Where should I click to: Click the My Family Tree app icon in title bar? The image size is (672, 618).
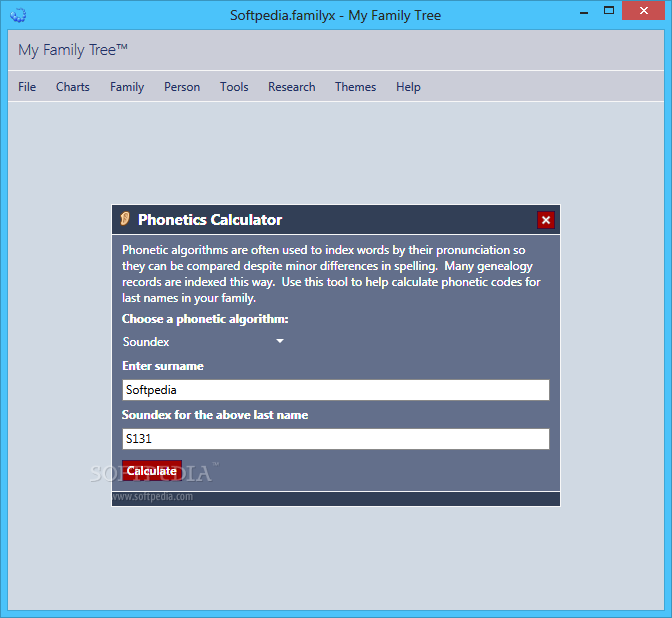click(x=18, y=15)
